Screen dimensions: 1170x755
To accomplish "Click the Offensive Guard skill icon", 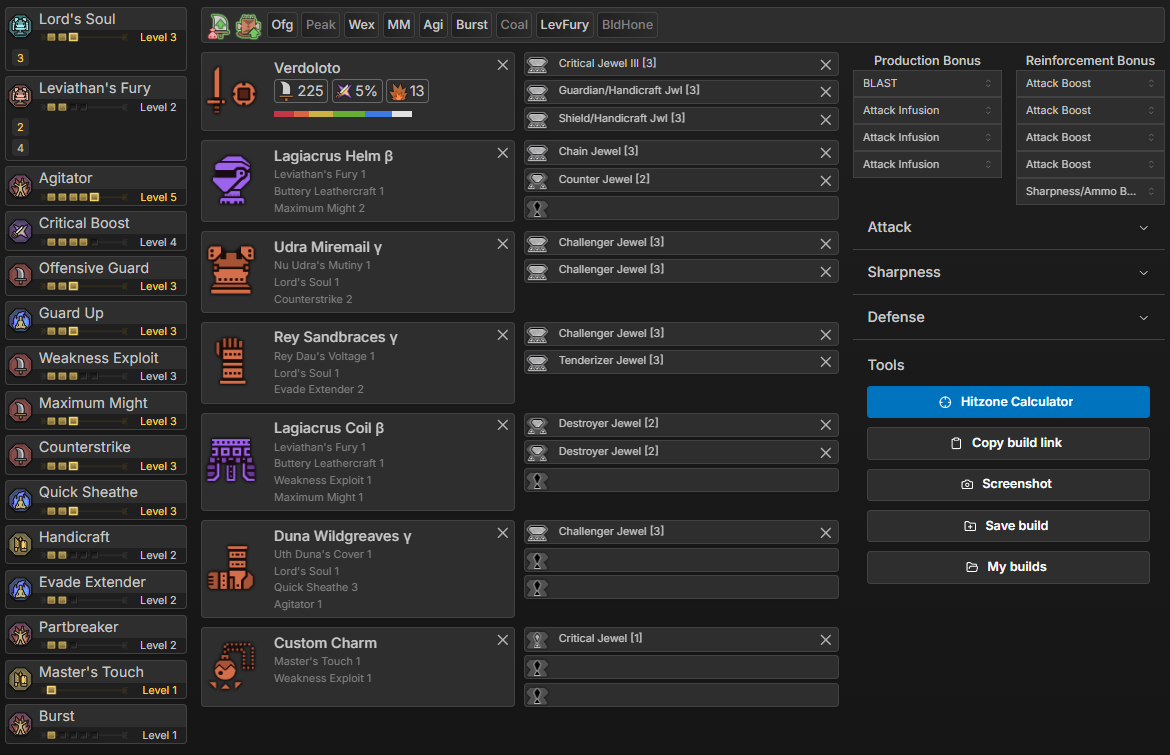I will pyautogui.click(x=20, y=275).
